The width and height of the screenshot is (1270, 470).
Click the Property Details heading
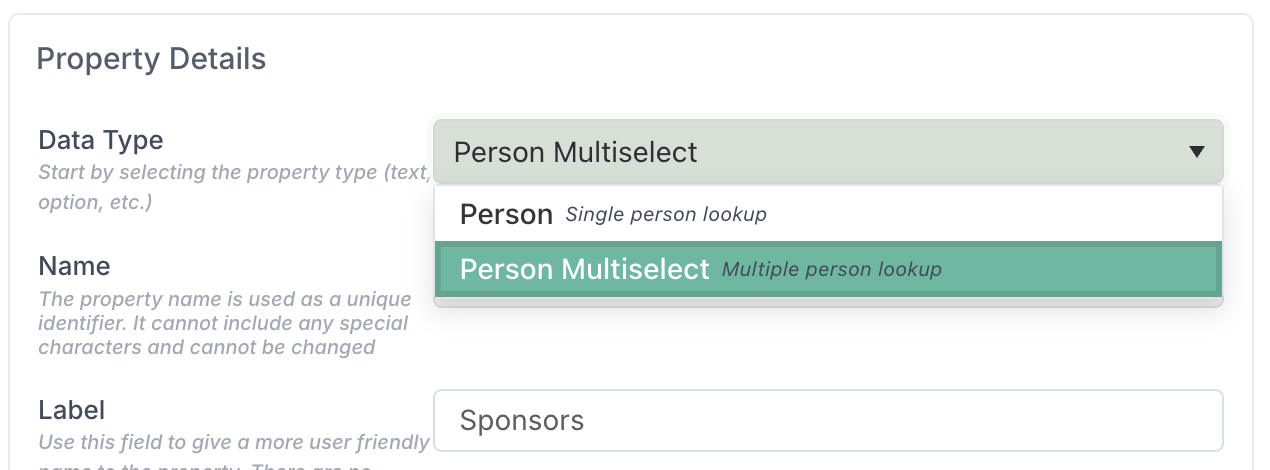[x=151, y=59]
